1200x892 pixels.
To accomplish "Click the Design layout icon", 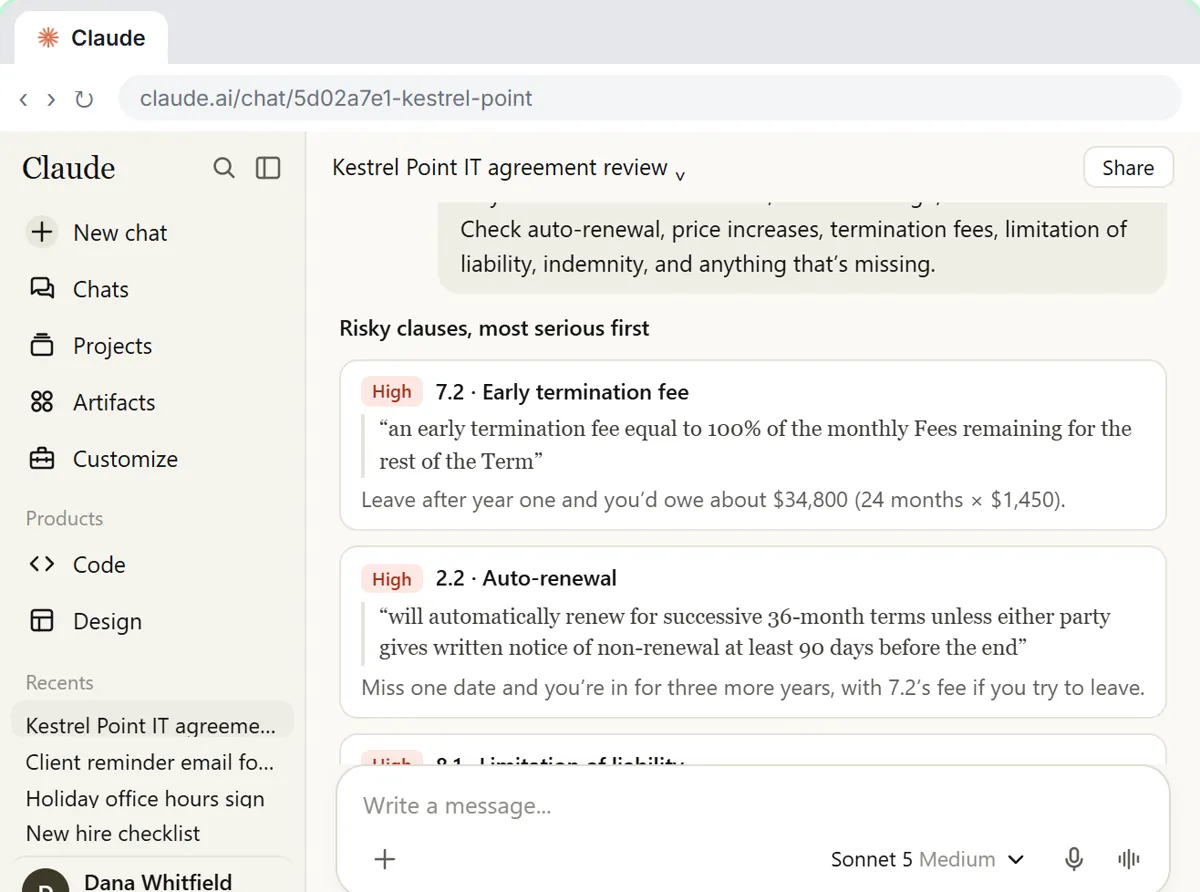I will (x=42, y=621).
